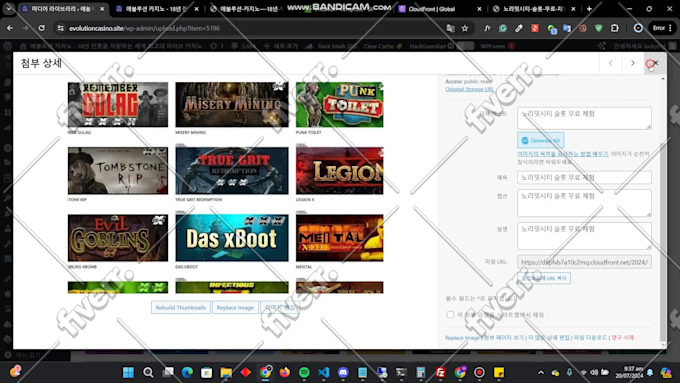Click the Legion X slot thumbnail
Image resolution: width=680 pixels, height=383 pixels.
340,170
